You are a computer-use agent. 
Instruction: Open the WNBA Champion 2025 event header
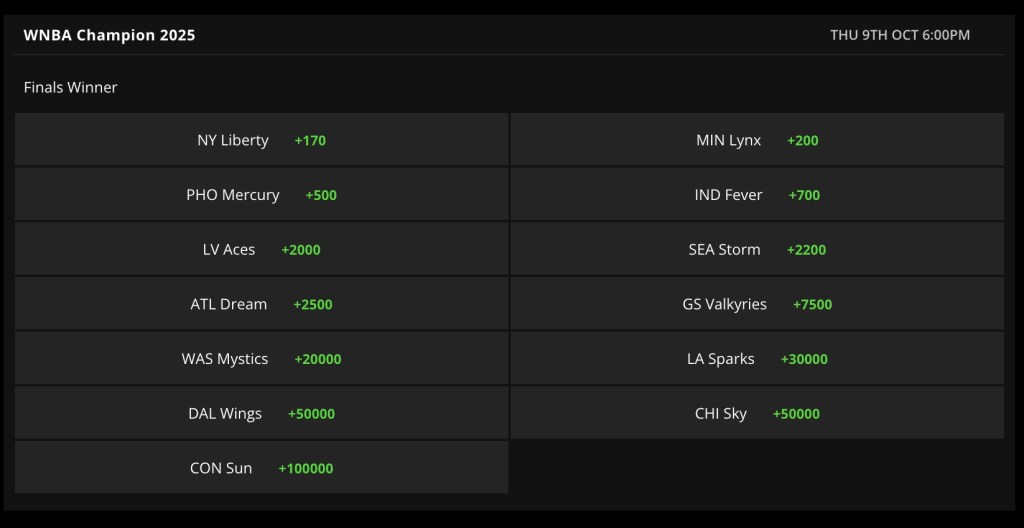tap(109, 35)
